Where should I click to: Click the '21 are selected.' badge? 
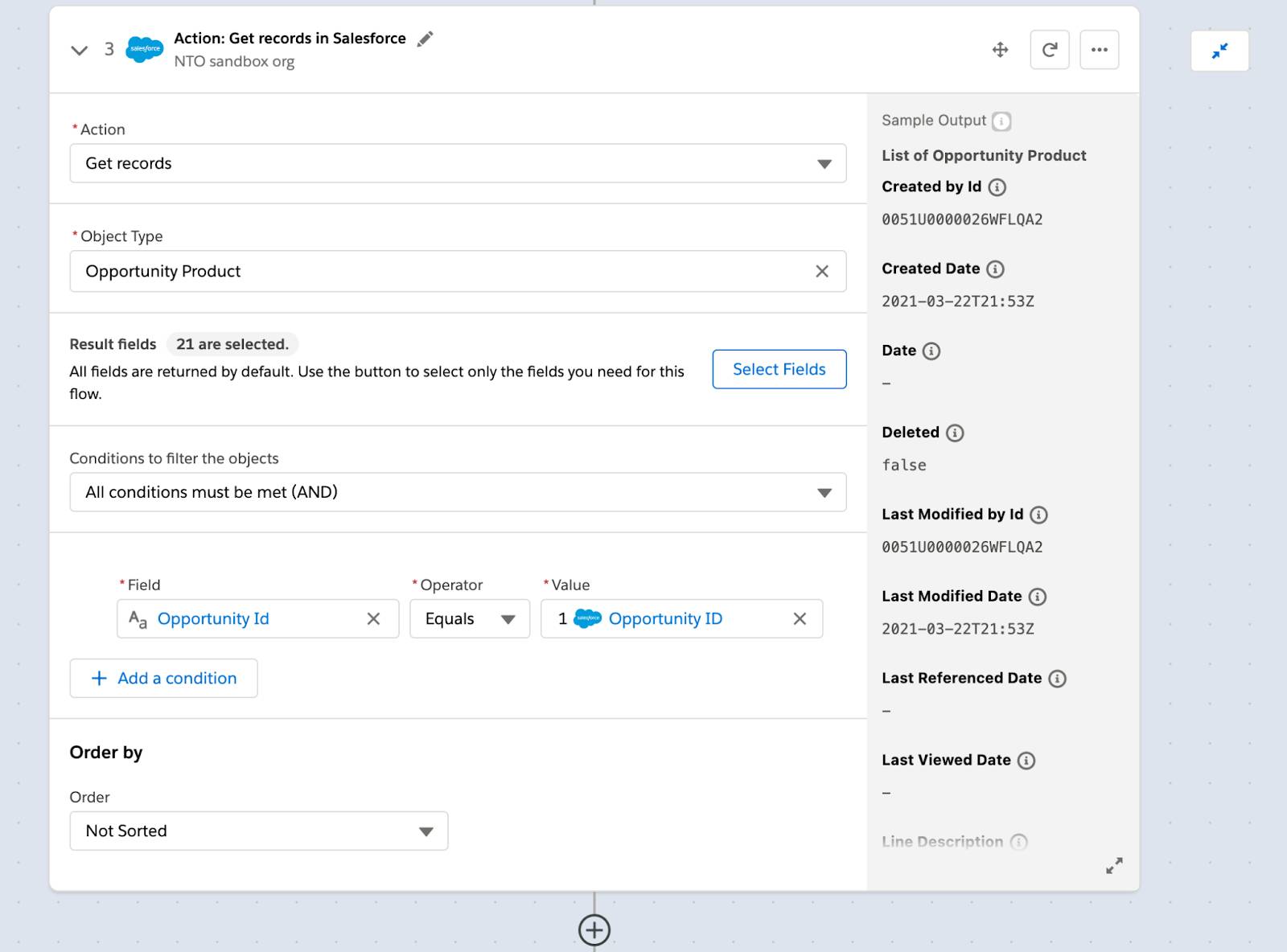point(232,344)
